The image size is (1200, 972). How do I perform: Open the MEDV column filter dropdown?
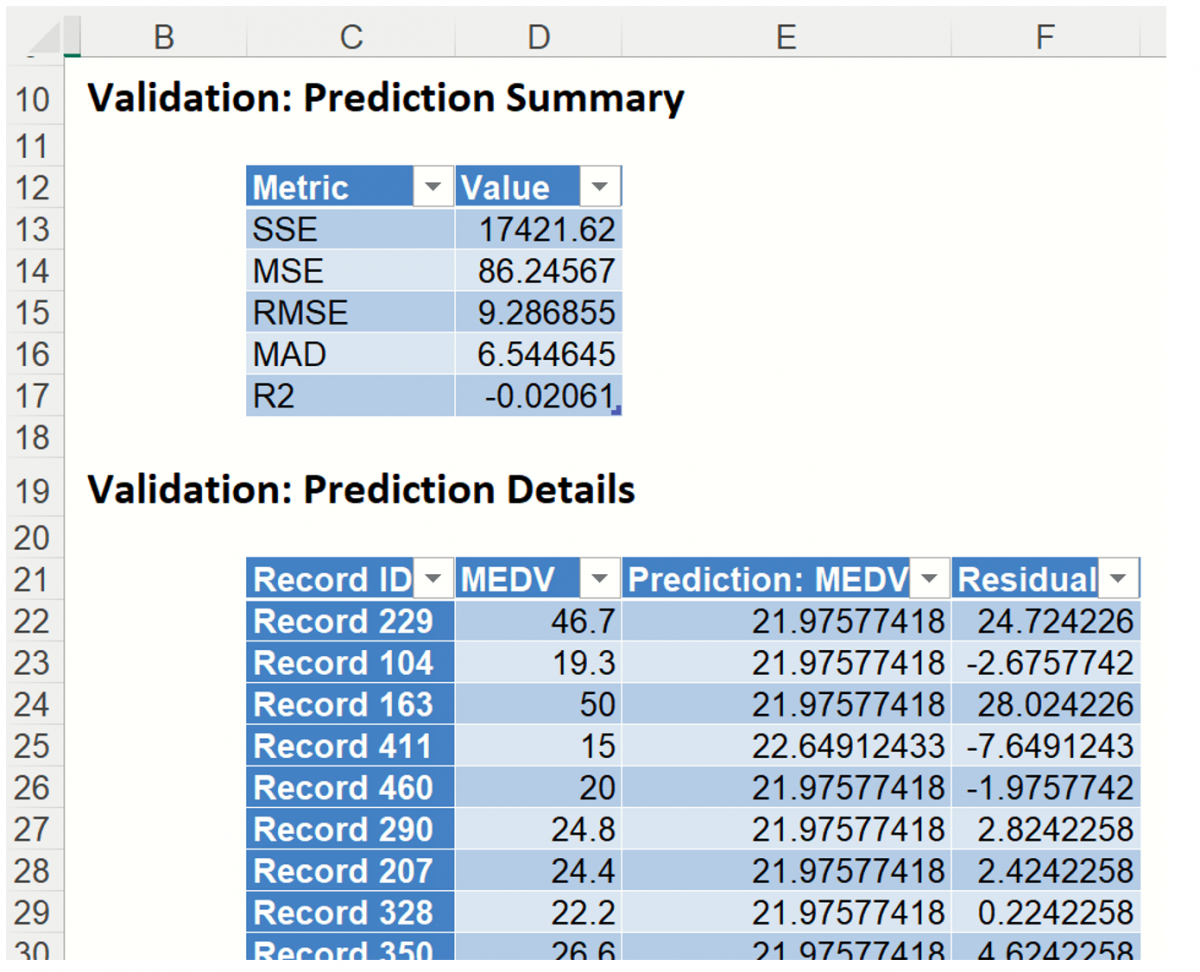(x=600, y=579)
